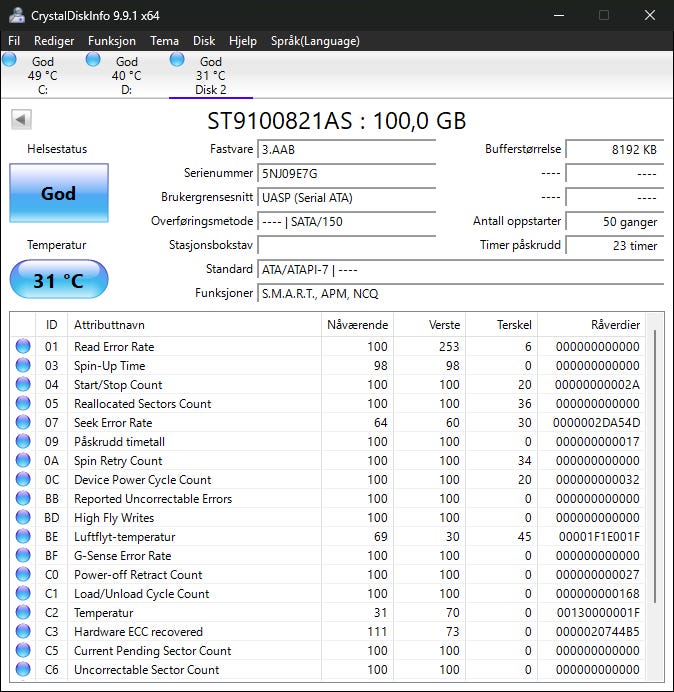Click the status orb for Hardware ECC recovered
This screenshot has height=692, width=674.
[23, 631]
